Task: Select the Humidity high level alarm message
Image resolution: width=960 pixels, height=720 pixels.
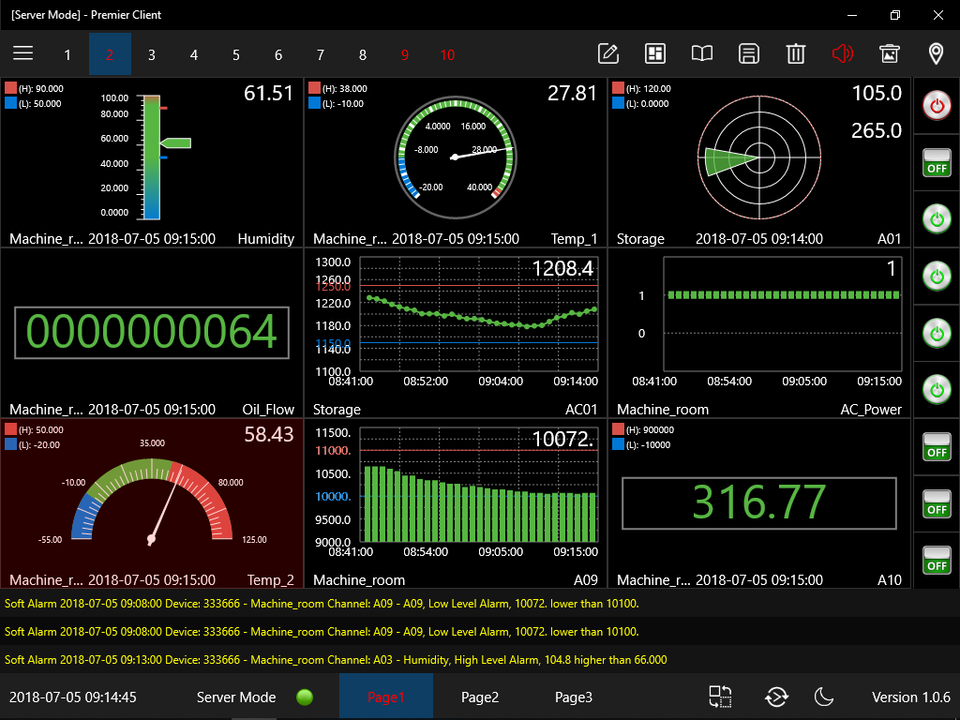Action: coord(336,660)
